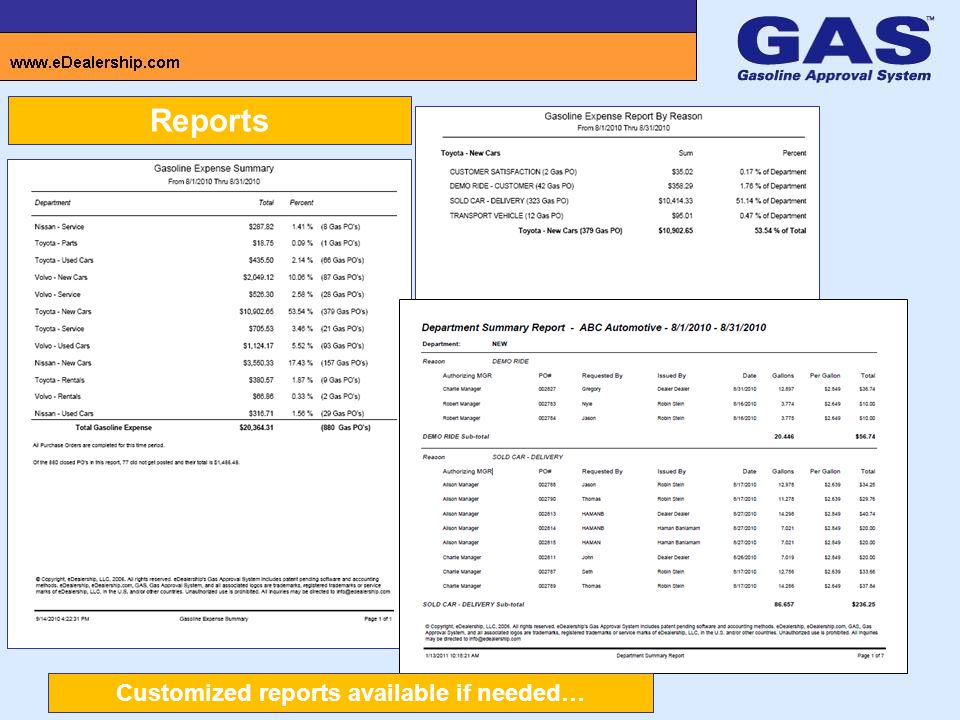
Task: Click the 'Toyota - Rentals' department row
Action: [198, 380]
